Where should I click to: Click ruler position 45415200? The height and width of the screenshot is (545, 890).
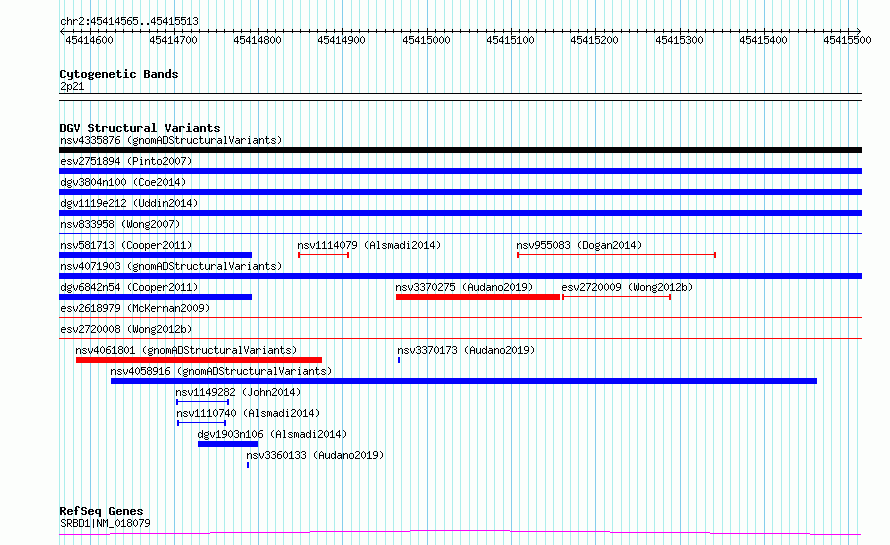594,40
